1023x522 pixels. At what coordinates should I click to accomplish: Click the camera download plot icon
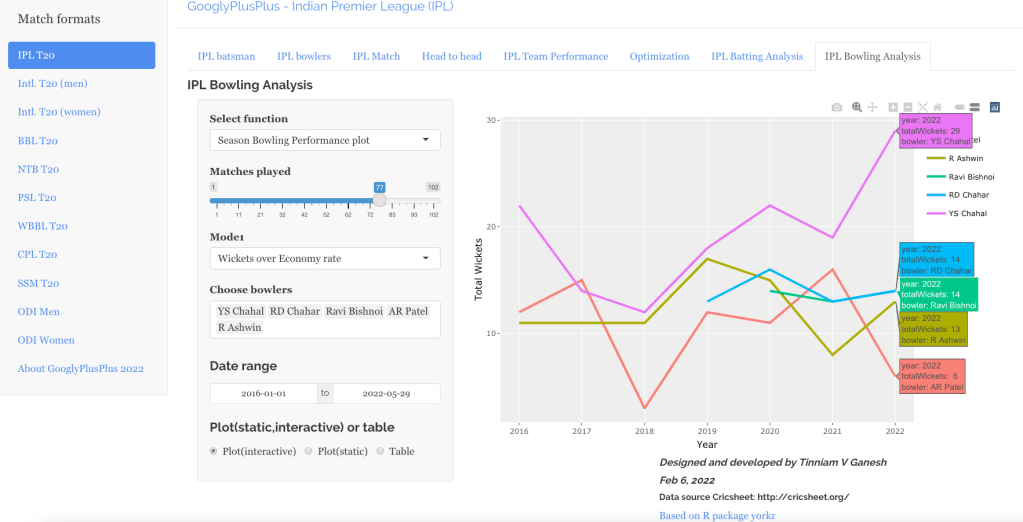(837, 107)
